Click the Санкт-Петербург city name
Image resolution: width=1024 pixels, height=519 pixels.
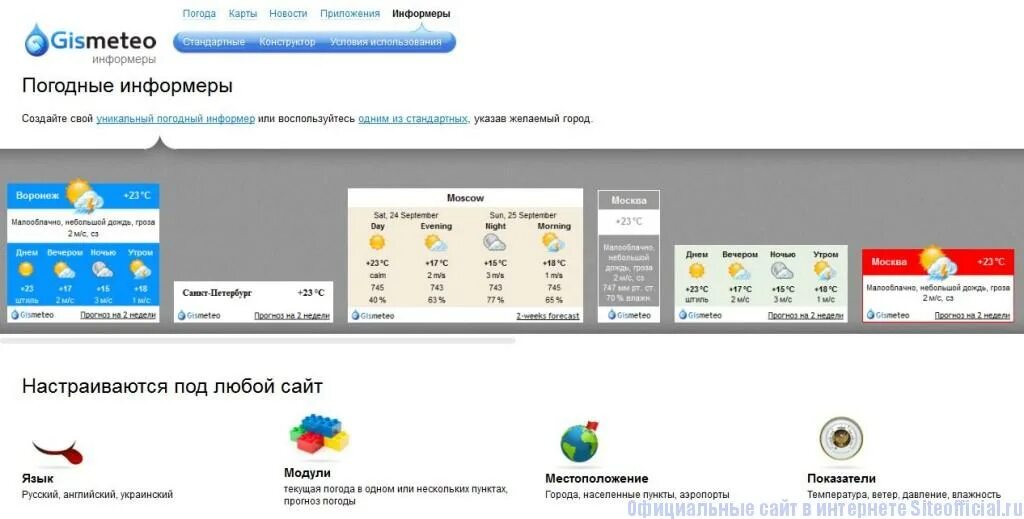pos(217,292)
